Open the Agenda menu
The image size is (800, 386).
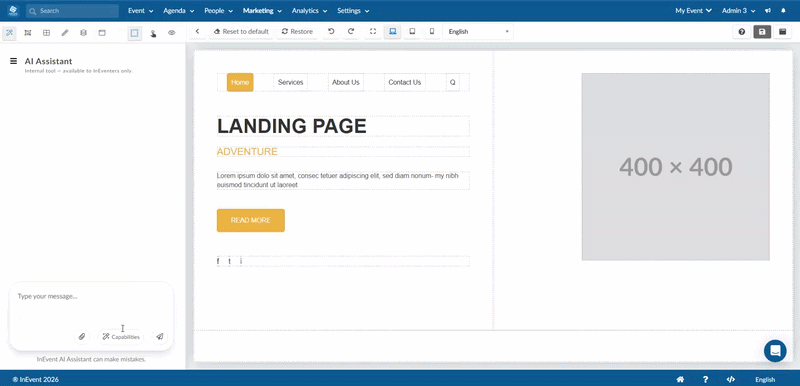pos(179,11)
